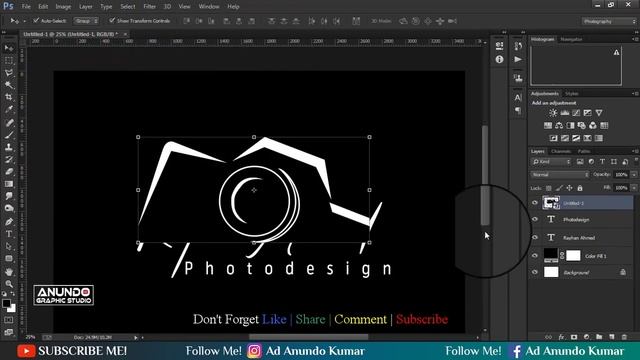Image resolution: width=640 pixels, height=360 pixels.
Task: Select the Move tool in toolbox
Action: click(9, 48)
